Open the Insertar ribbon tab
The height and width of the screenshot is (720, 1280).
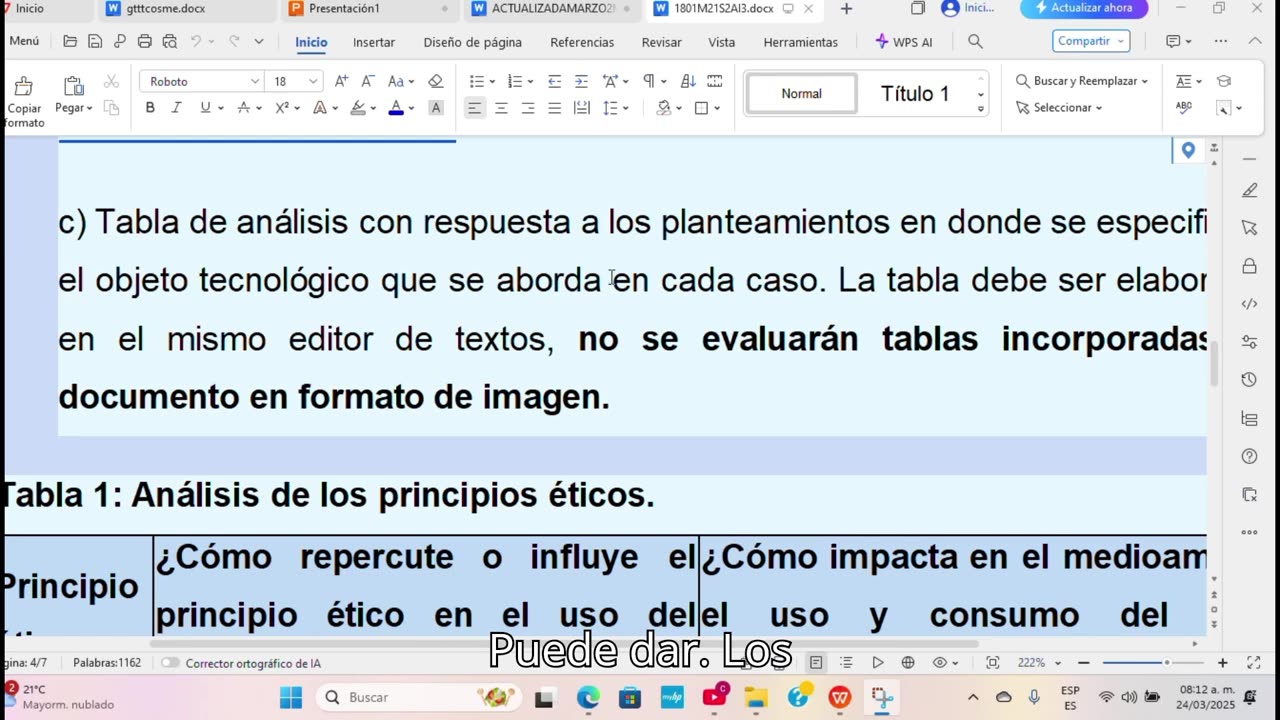click(x=373, y=42)
